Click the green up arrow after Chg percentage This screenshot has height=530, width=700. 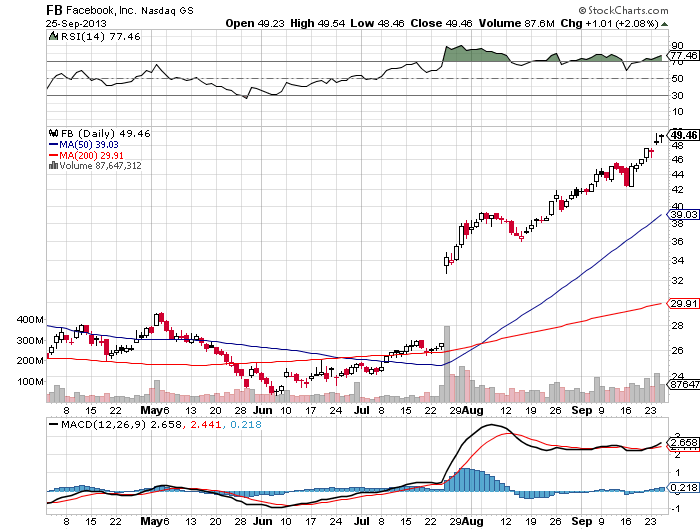[665, 24]
